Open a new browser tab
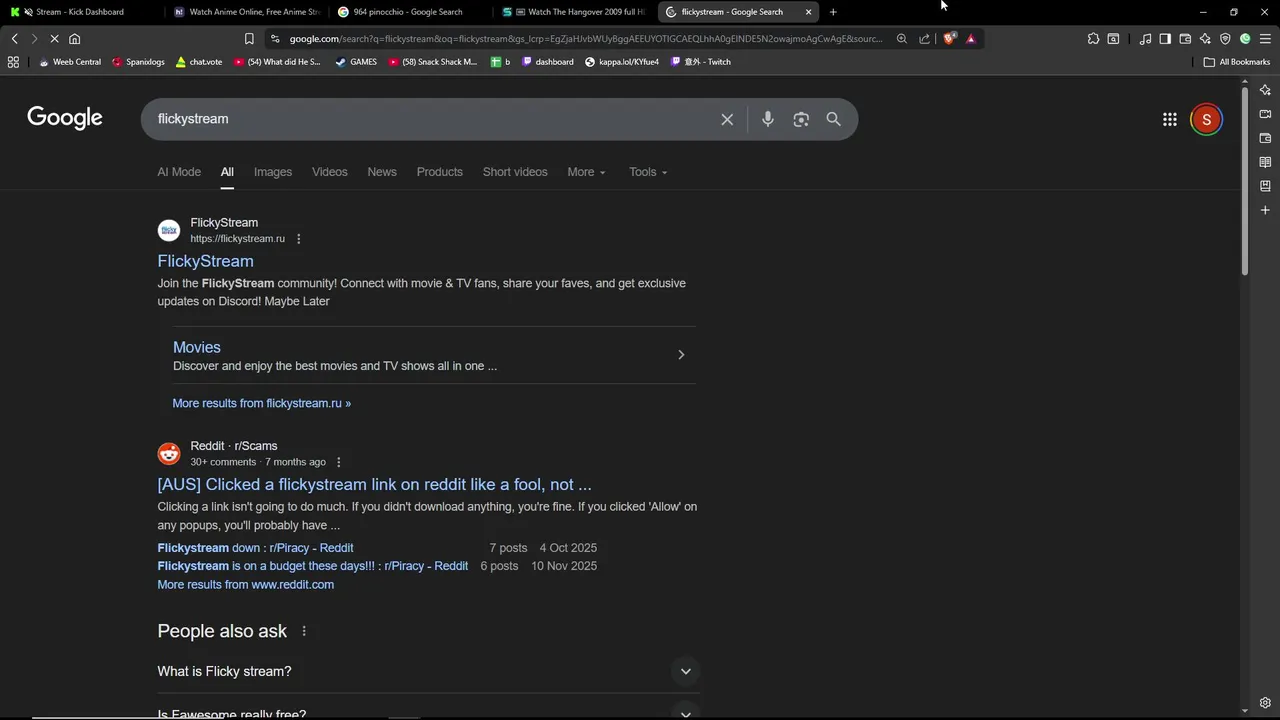This screenshot has width=1280, height=720. point(833,12)
